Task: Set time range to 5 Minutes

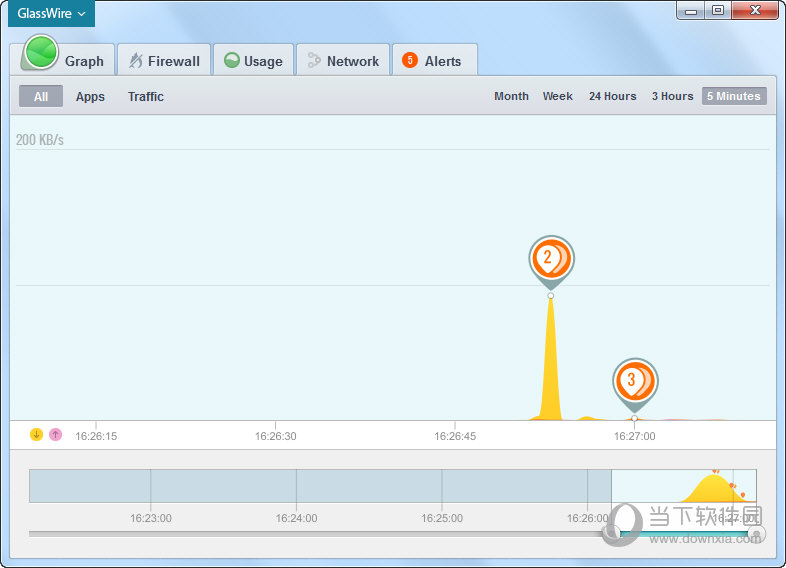Action: coord(734,96)
